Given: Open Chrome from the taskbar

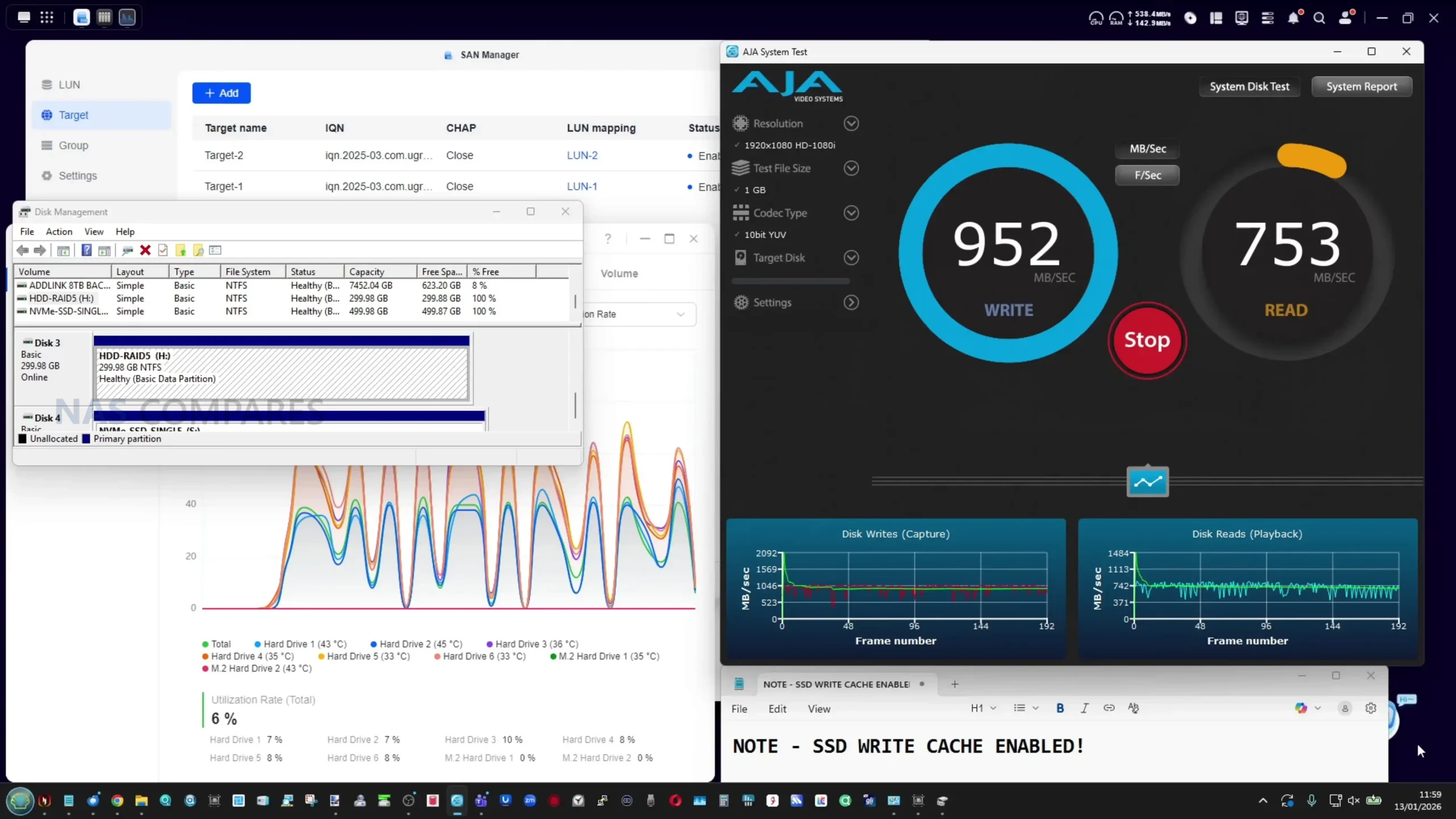Looking at the screenshot, I should (x=117, y=801).
